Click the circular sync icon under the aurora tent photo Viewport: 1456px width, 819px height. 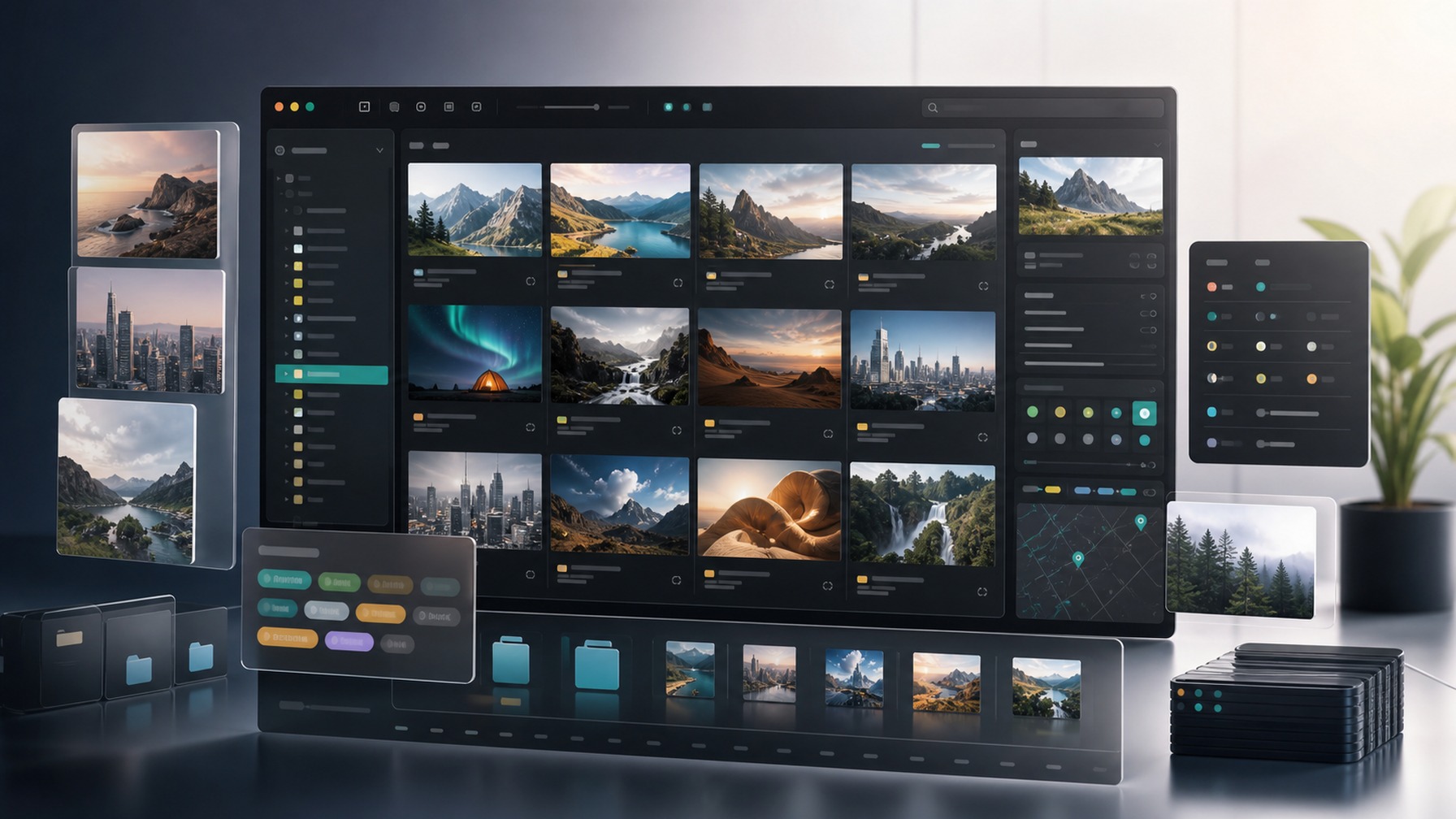coord(530,427)
